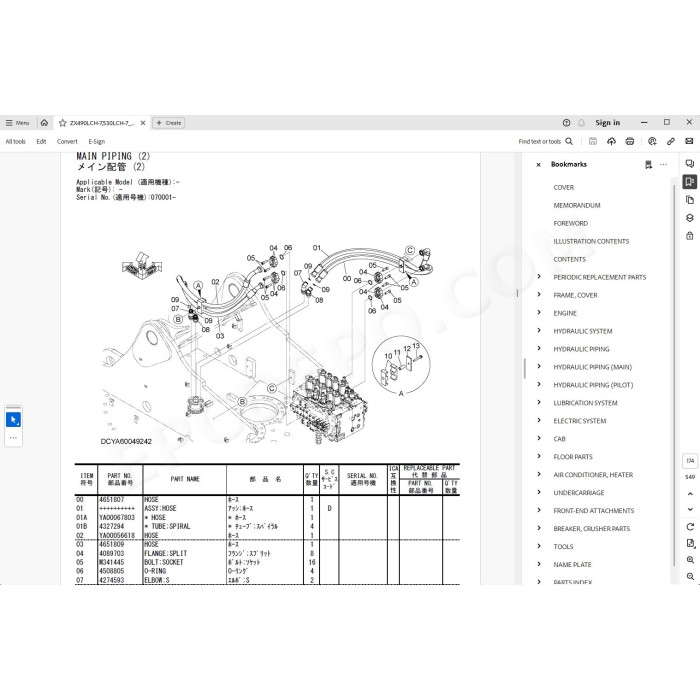
Task: Toggle the Bookmarks sidebar icon
Action: pos(690,182)
